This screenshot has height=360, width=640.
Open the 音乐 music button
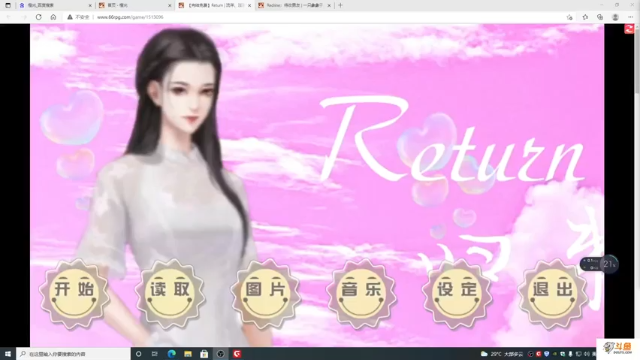(362, 294)
